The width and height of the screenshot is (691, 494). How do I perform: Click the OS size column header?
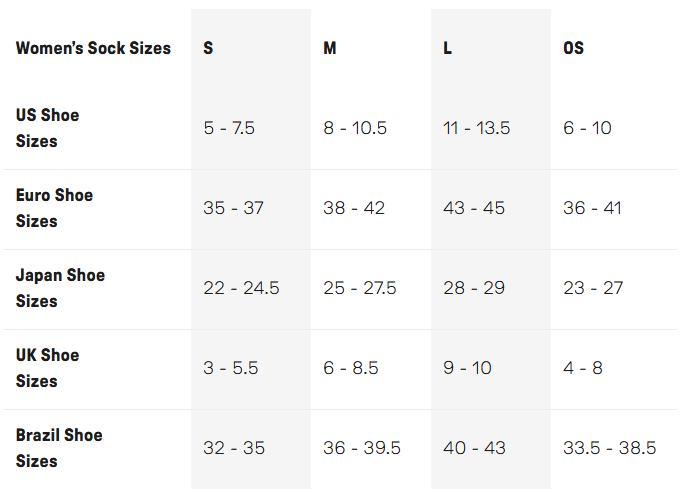pyautogui.click(x=573, y=48)
